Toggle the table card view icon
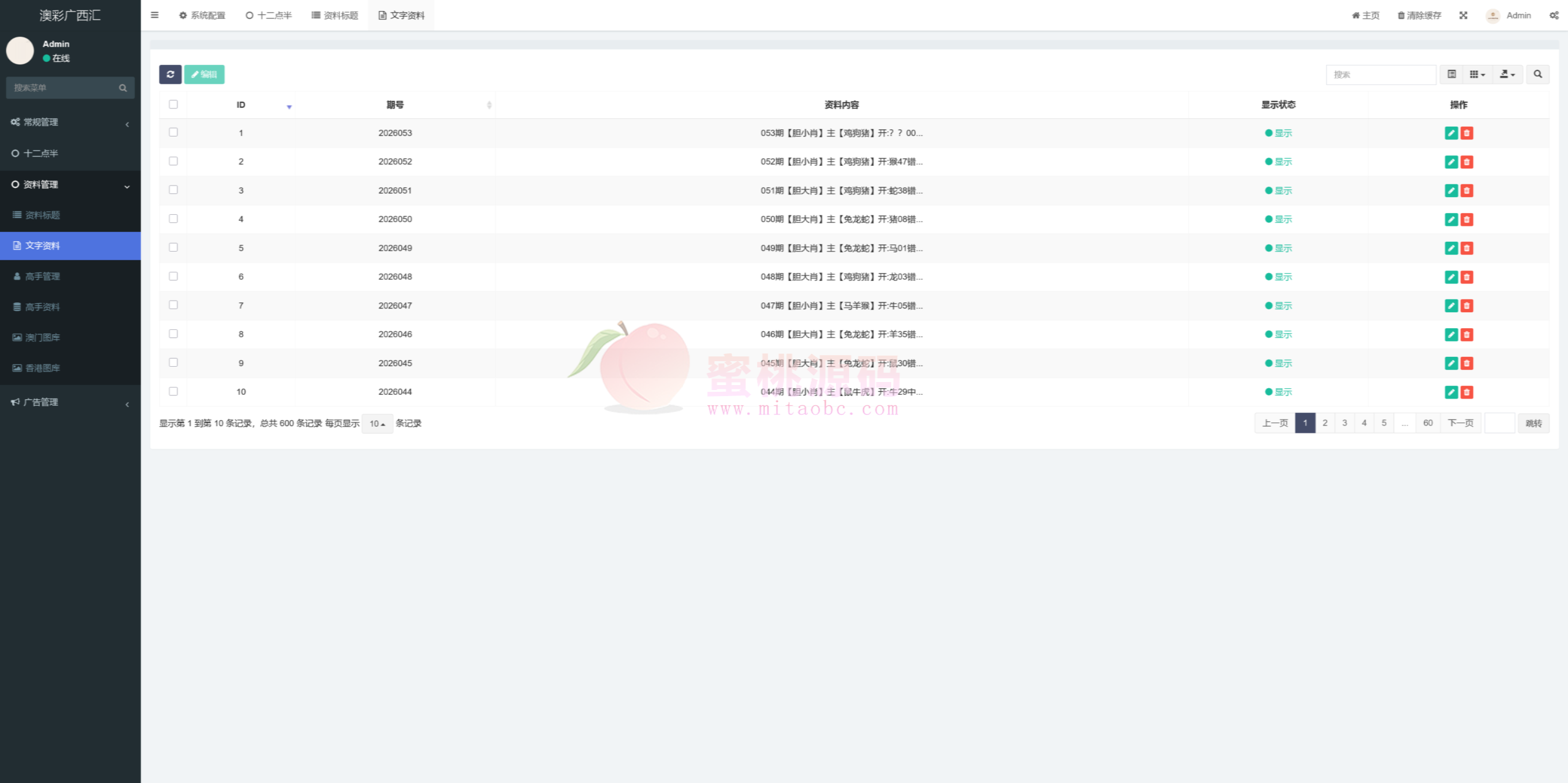 (x=1452, y=74)
